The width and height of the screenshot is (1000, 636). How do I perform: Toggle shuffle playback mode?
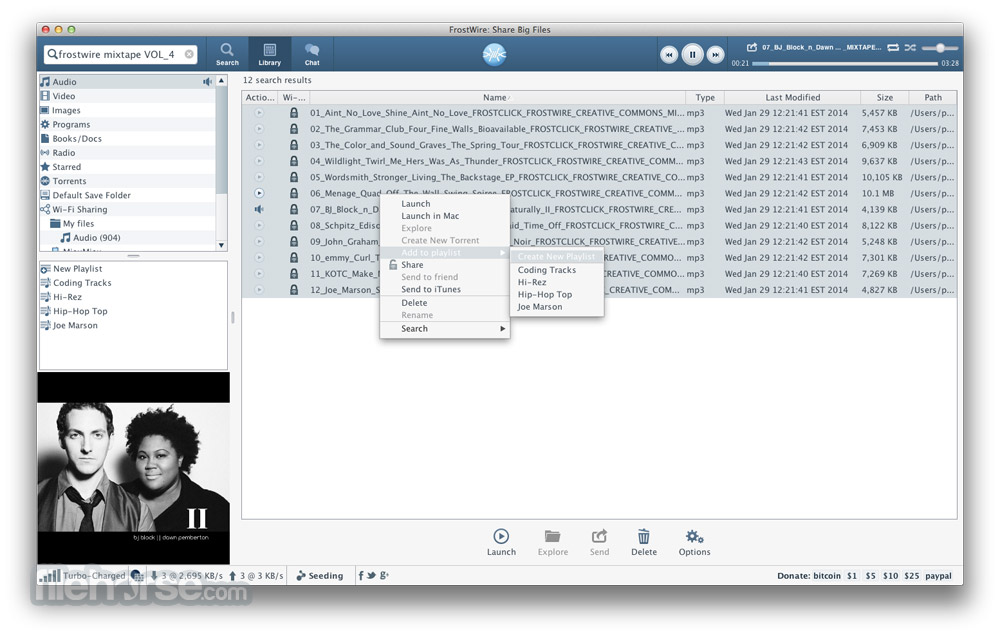point(910,47)
